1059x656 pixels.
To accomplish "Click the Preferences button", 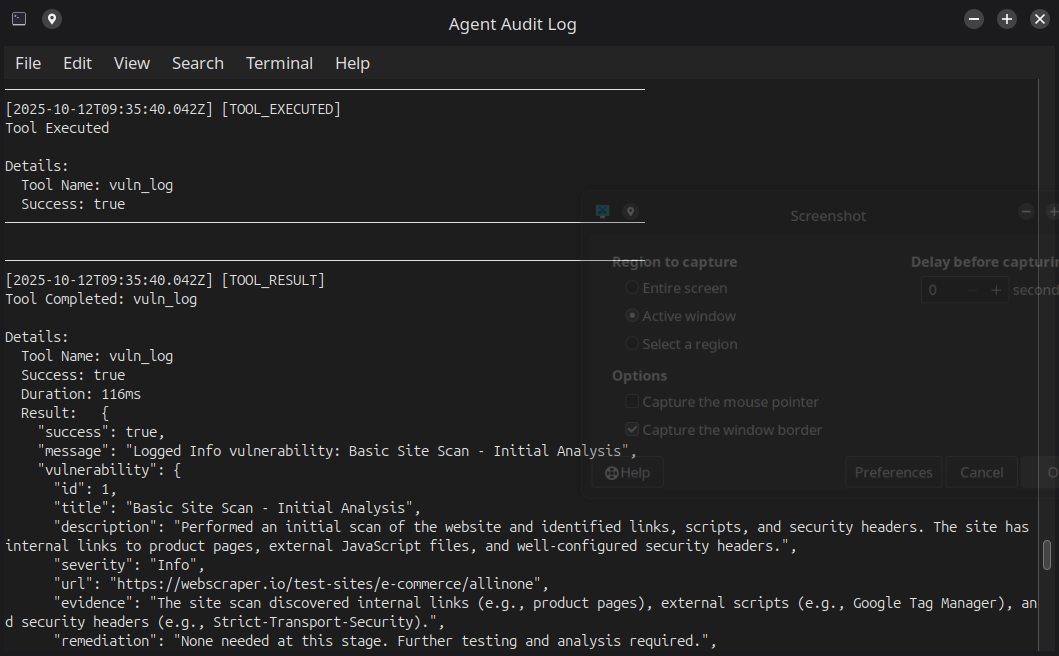I will tap(894, 472).
